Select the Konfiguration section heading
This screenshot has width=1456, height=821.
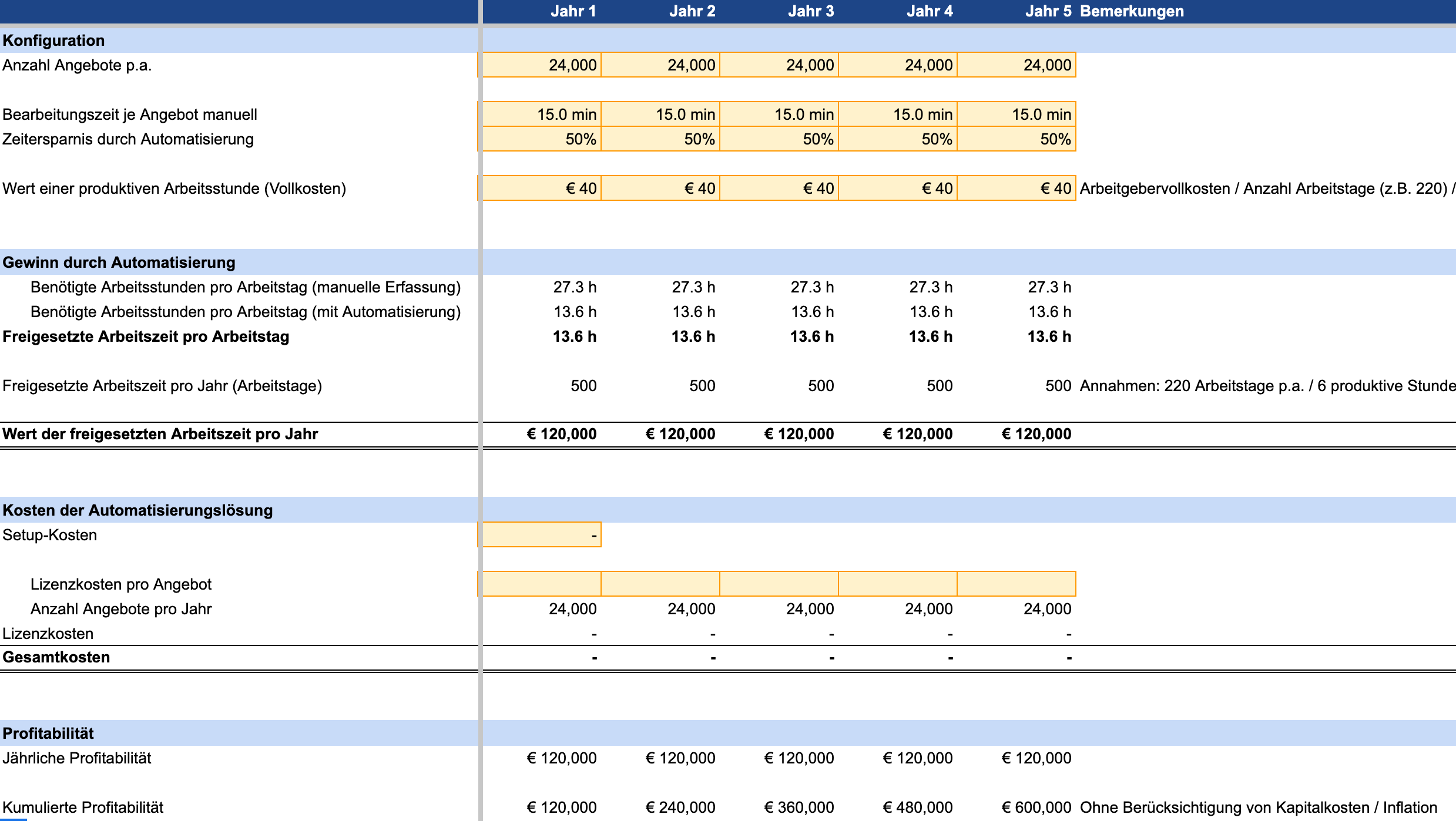[53, 41]
